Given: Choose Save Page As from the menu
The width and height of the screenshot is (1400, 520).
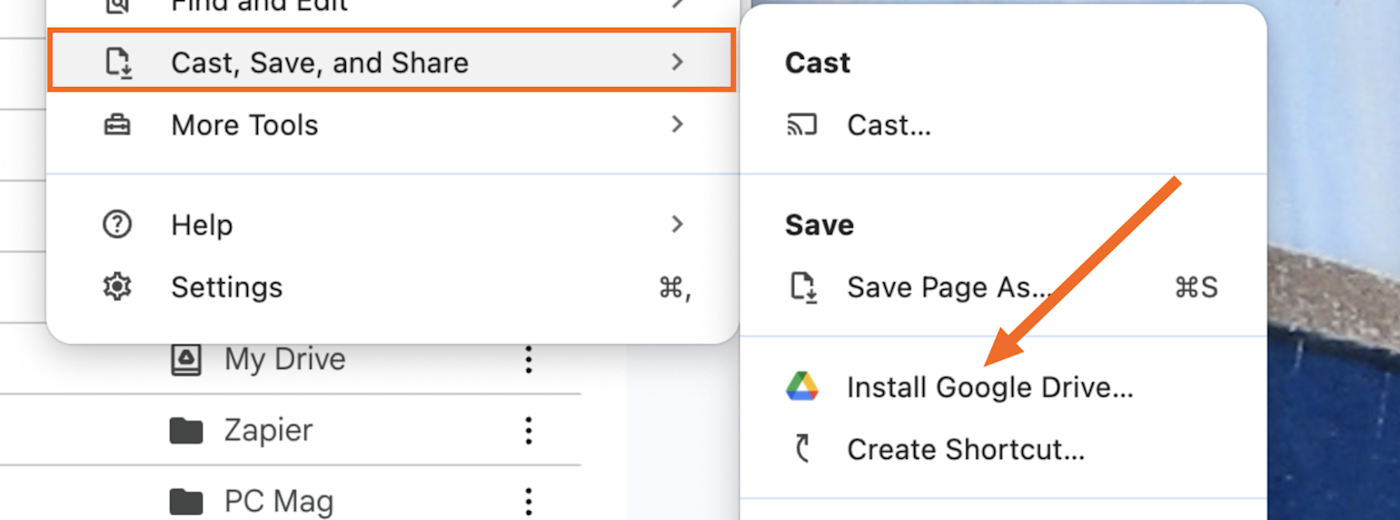Looking at the screenshot, I should (948, 288).
